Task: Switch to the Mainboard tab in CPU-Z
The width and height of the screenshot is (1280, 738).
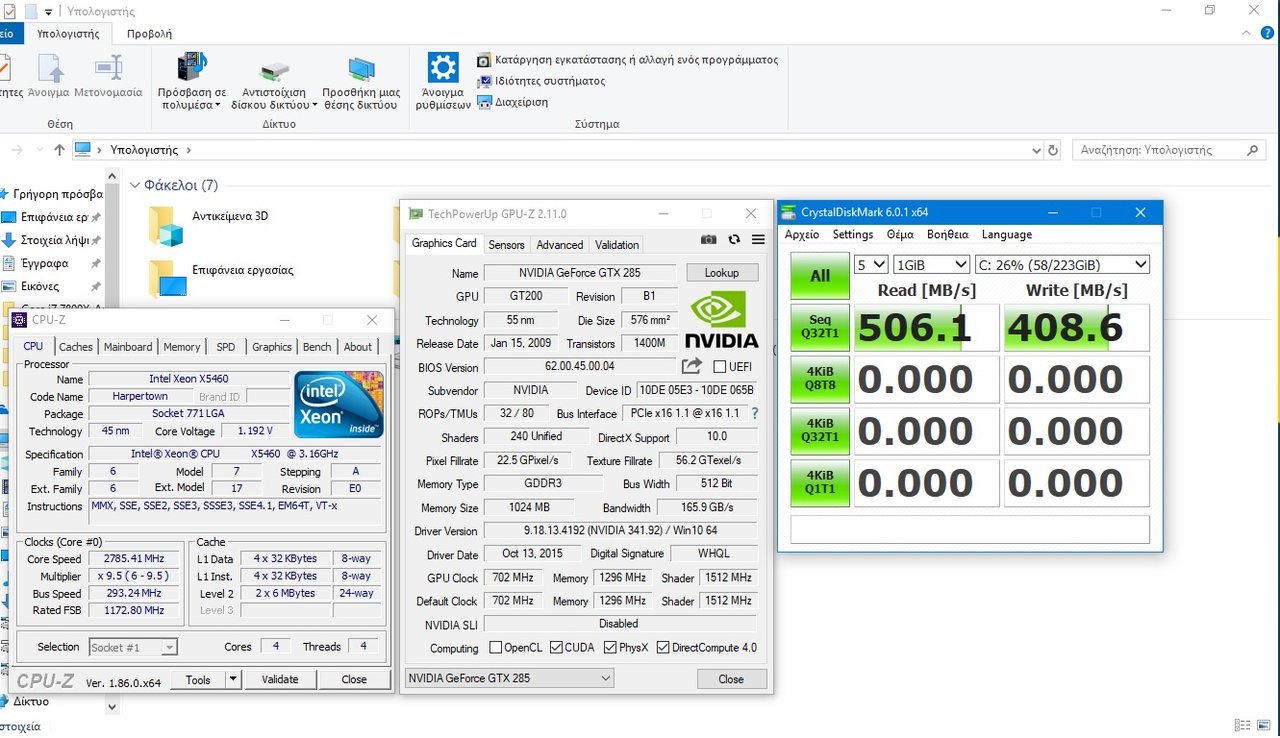Action: [128, 347]
